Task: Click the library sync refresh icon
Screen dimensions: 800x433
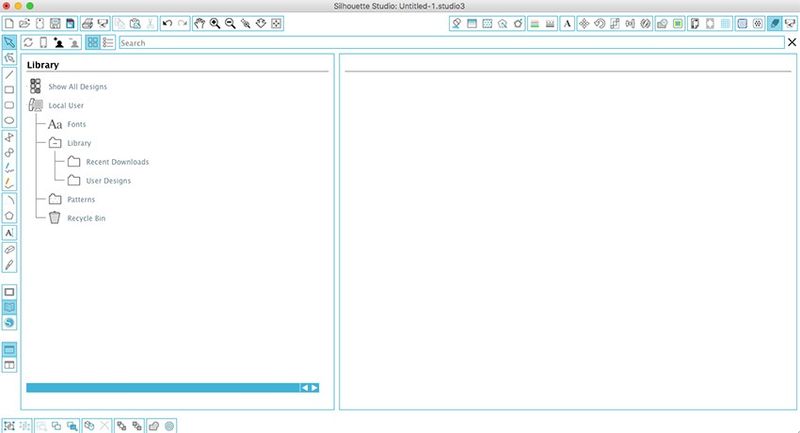Action: tap(28, 43)
